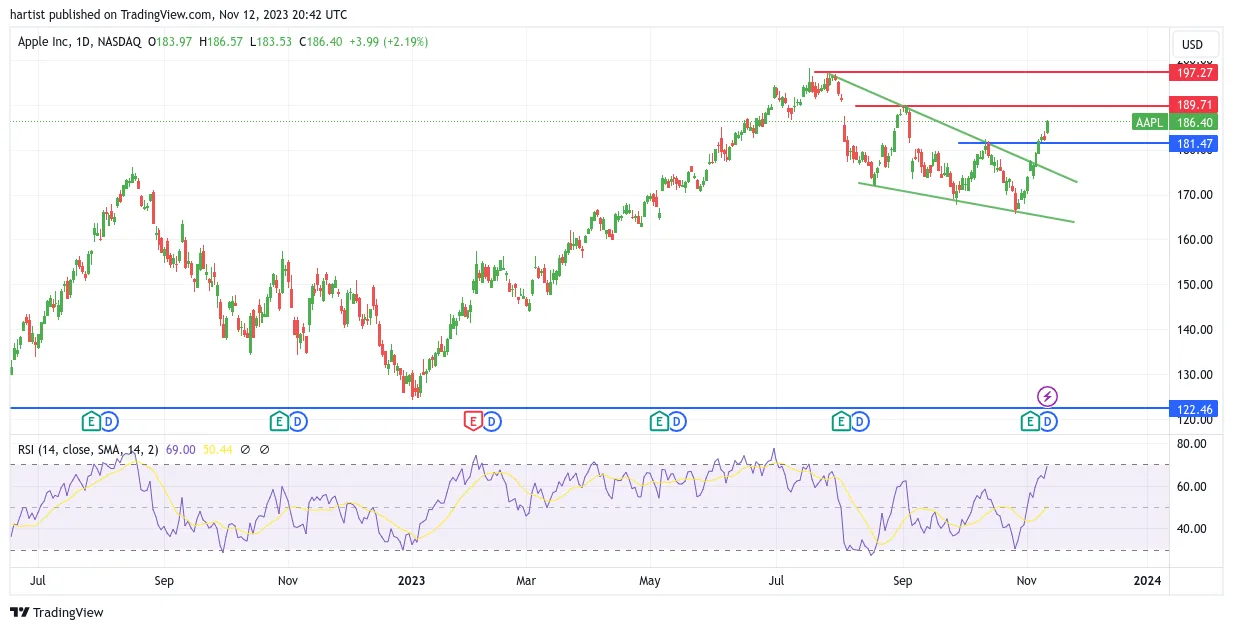The height and width of the screenshot is (630, 1233).
Task: Click the earnings E icon near July 2023
Action: (x=841, y=422)
